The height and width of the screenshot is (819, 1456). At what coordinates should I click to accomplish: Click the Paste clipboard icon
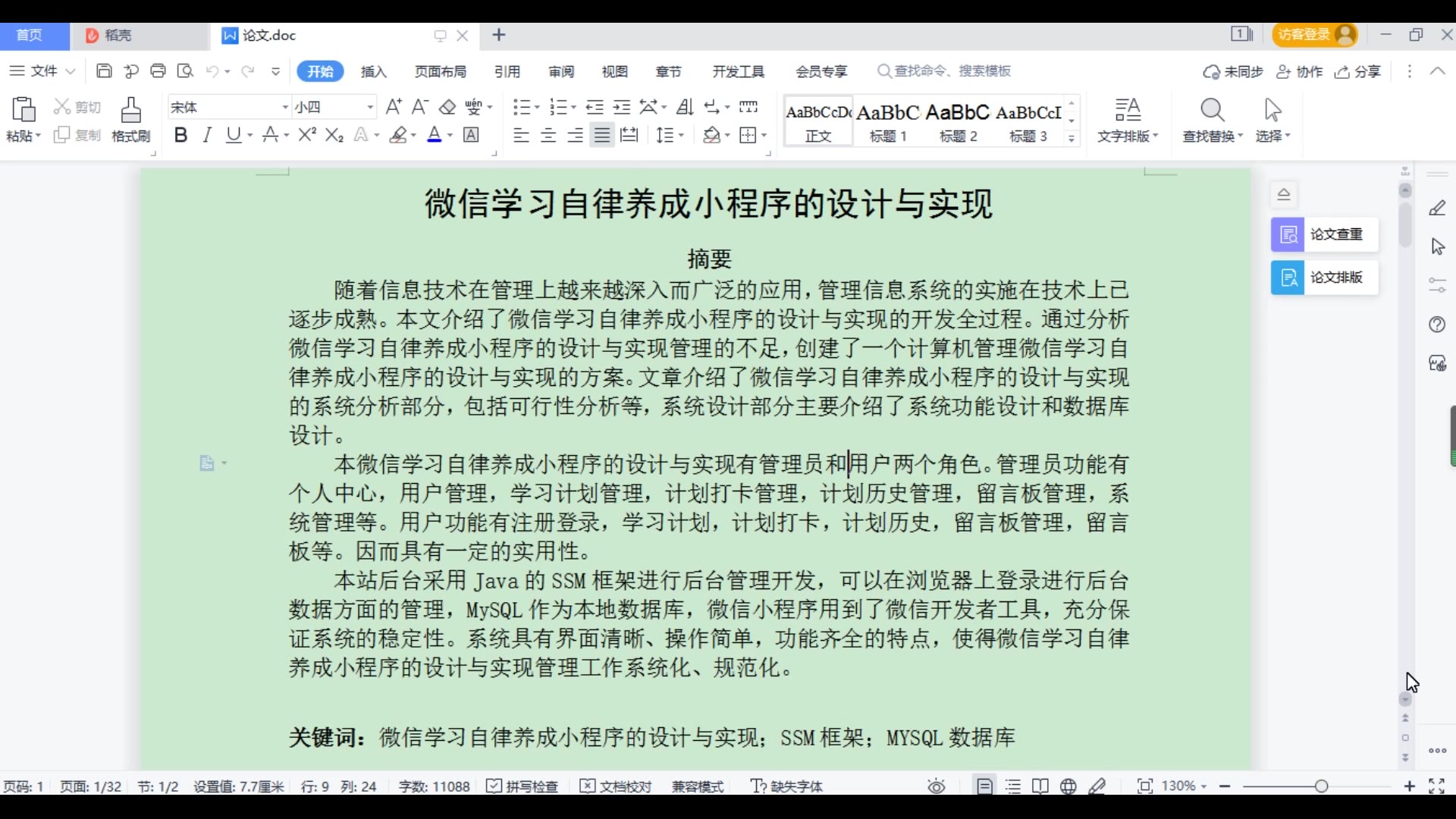click(24, 110)
